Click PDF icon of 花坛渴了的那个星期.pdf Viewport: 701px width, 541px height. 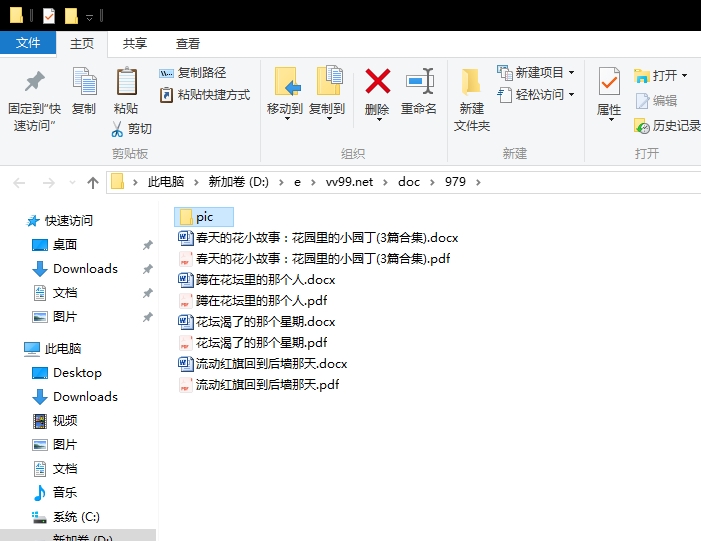(x=185, y=343)
